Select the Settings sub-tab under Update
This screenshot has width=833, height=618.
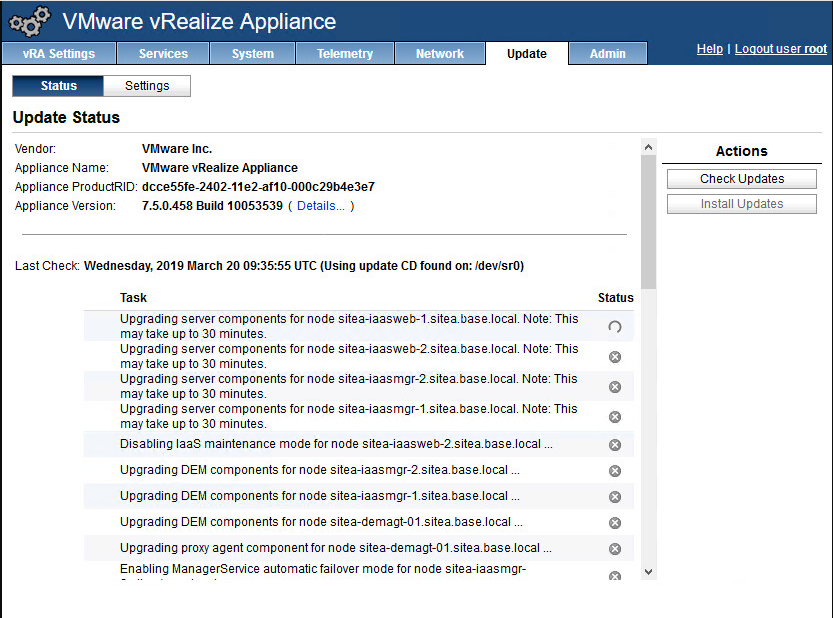(147, 86)
